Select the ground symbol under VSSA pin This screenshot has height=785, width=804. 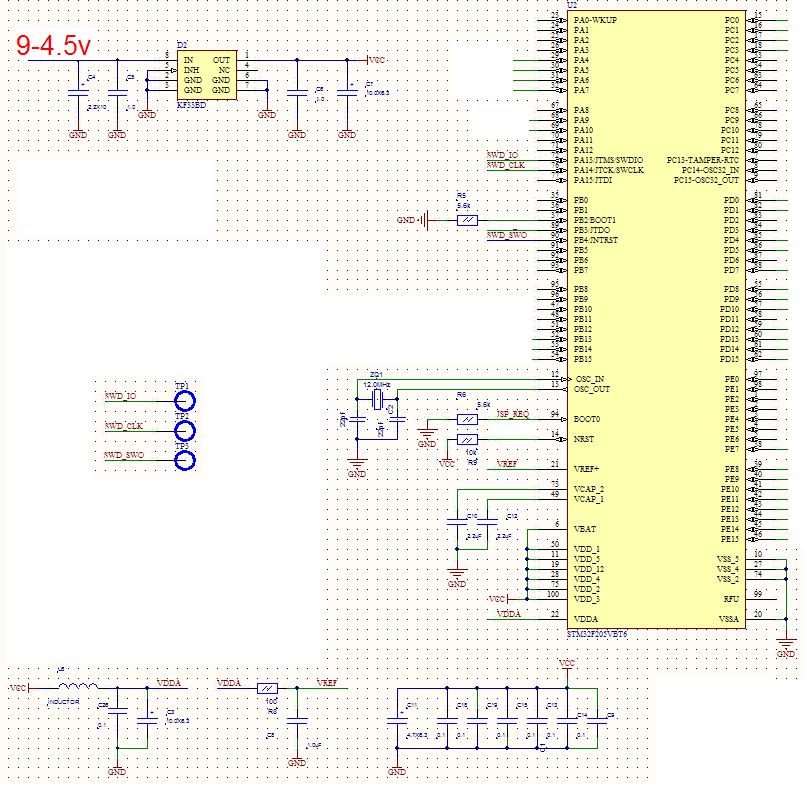tap(786, 641)
